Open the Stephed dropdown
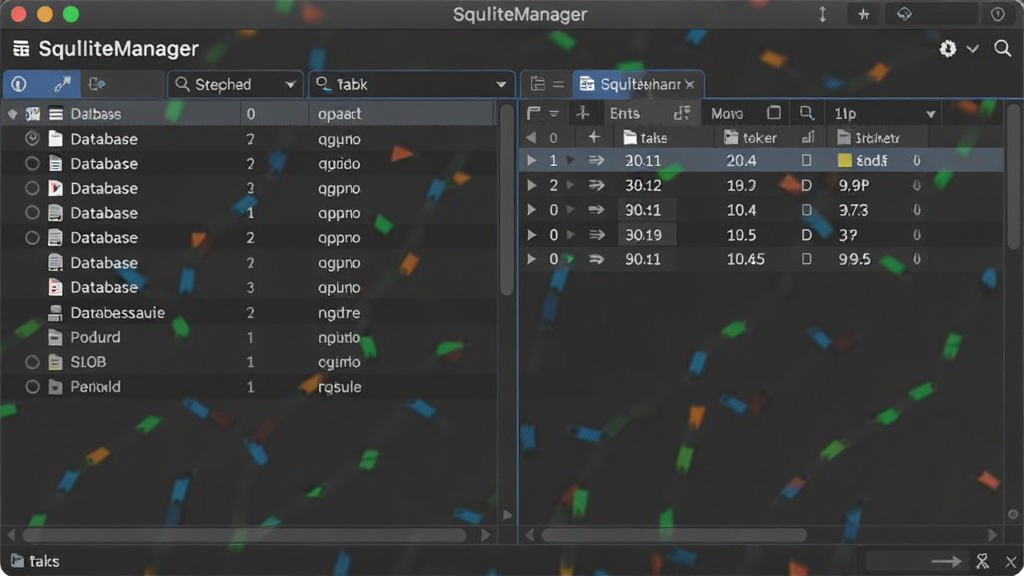1024x576 pixels. coord(235,84)
